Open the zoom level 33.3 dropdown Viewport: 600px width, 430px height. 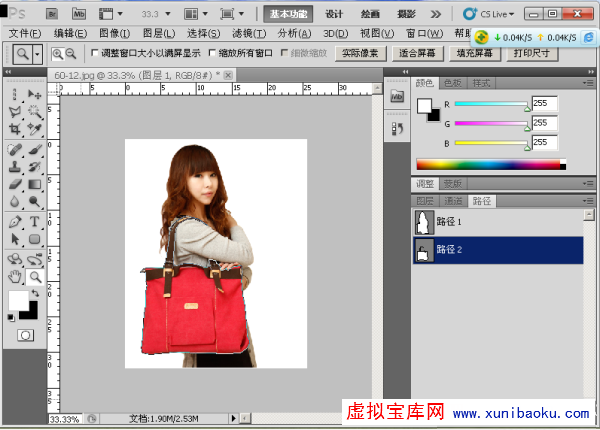coord(161,14)
